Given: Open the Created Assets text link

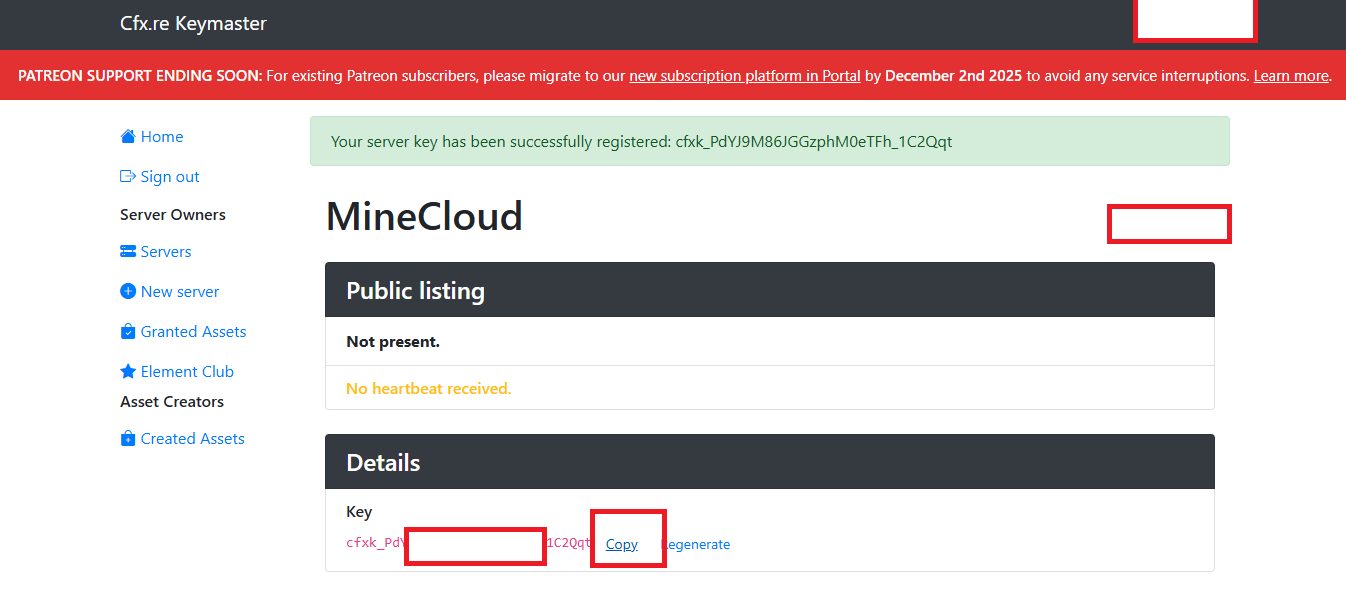Looking at the screenshot, I should (192, 439).
